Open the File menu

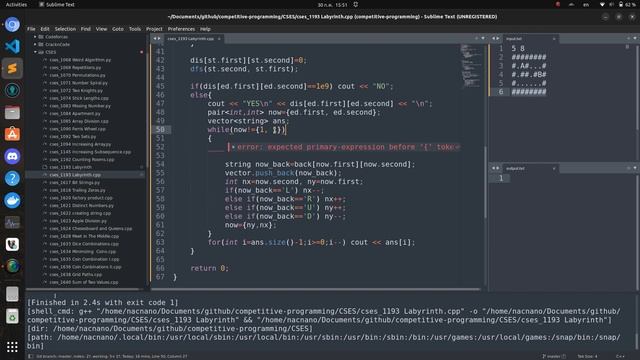point(31,29)
